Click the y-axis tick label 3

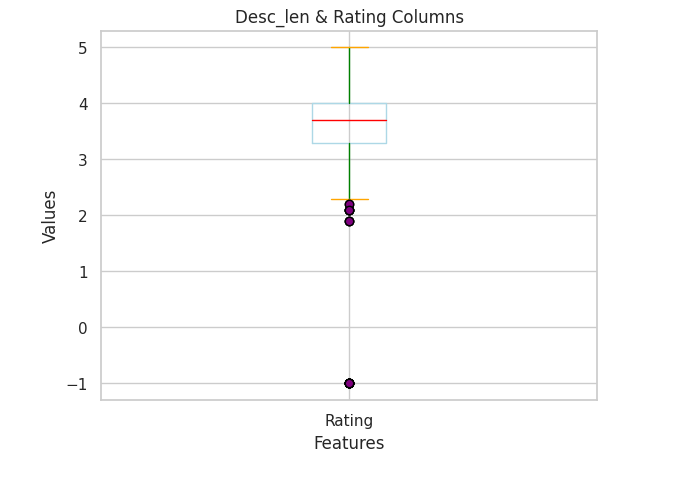(83, 160)
